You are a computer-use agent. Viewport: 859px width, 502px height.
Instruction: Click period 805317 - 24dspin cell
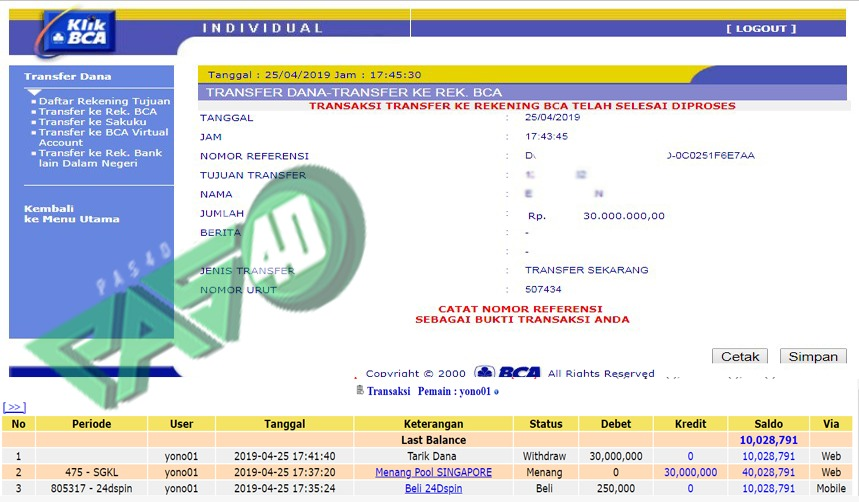tap(91, 488)
